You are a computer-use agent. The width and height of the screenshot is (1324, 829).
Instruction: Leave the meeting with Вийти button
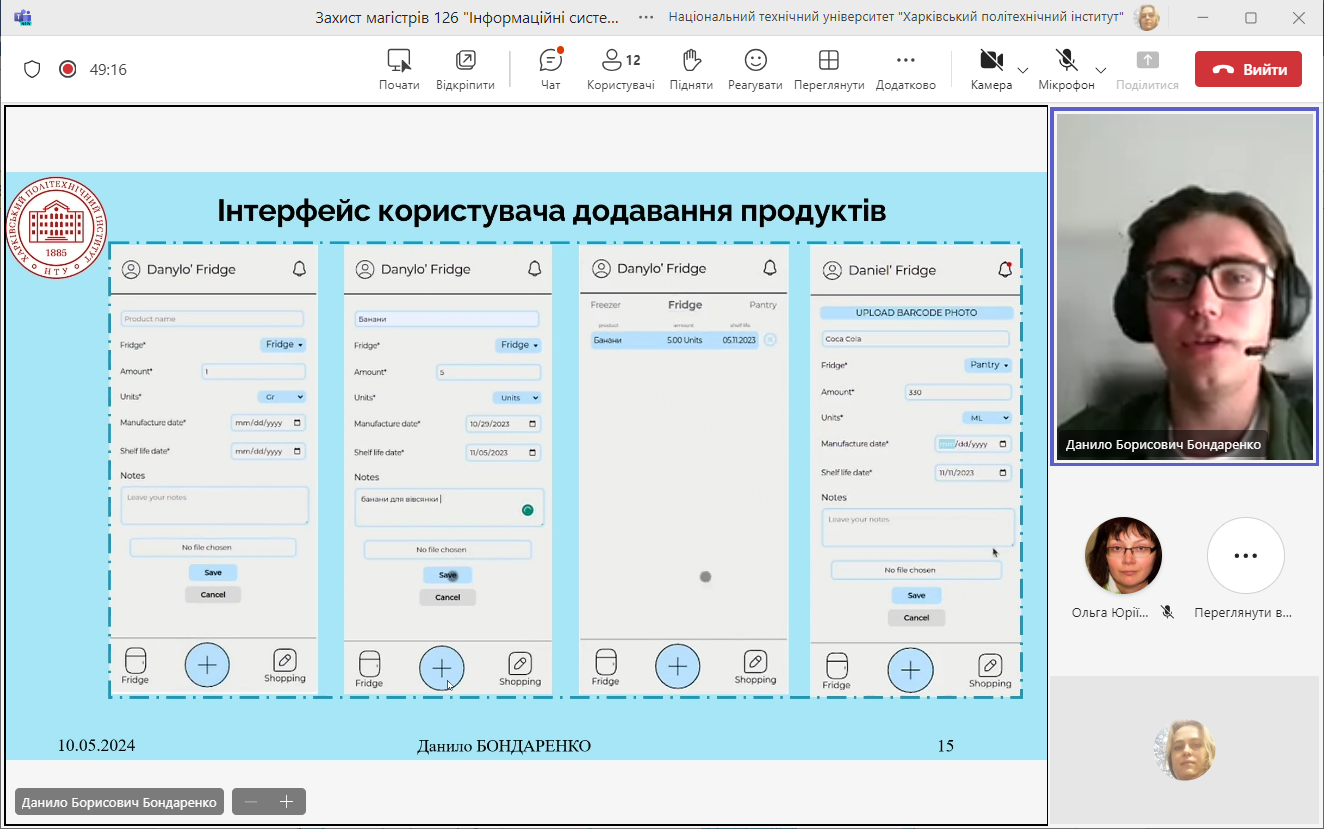click(1248, 69)
